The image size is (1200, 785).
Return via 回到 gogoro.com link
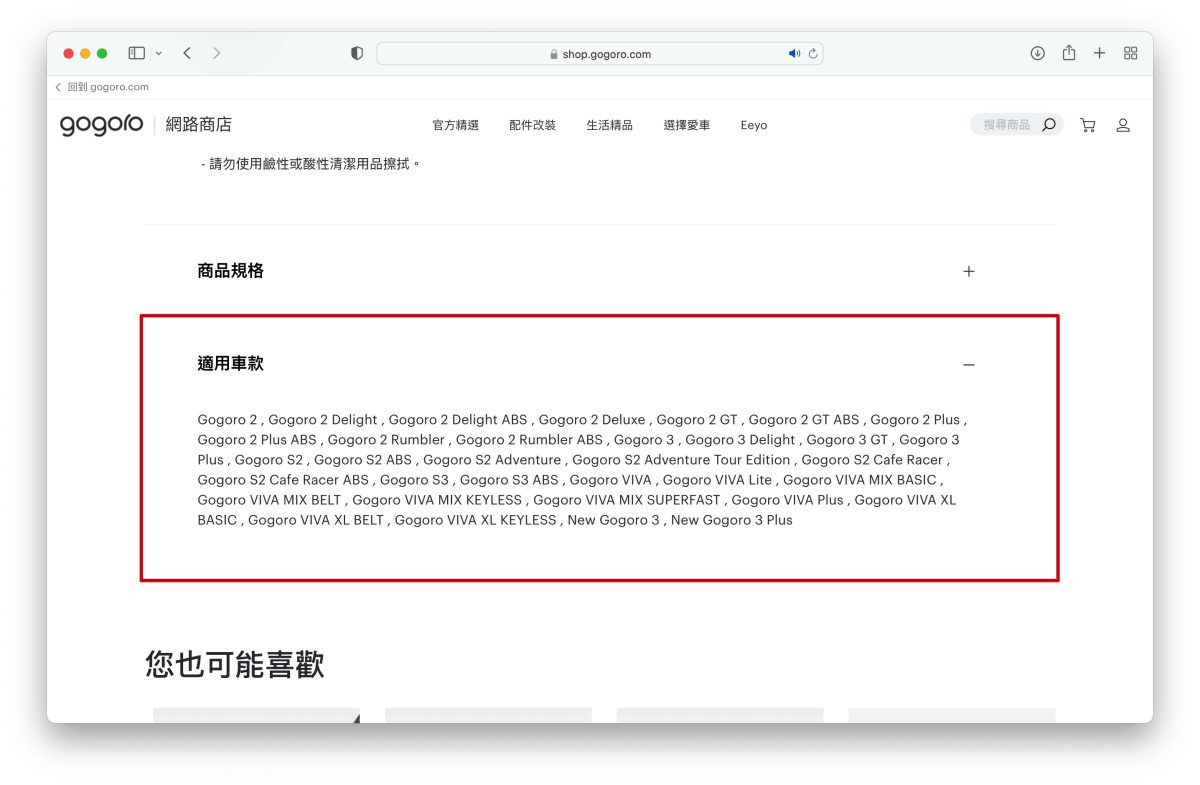click(x=102, y=87)
